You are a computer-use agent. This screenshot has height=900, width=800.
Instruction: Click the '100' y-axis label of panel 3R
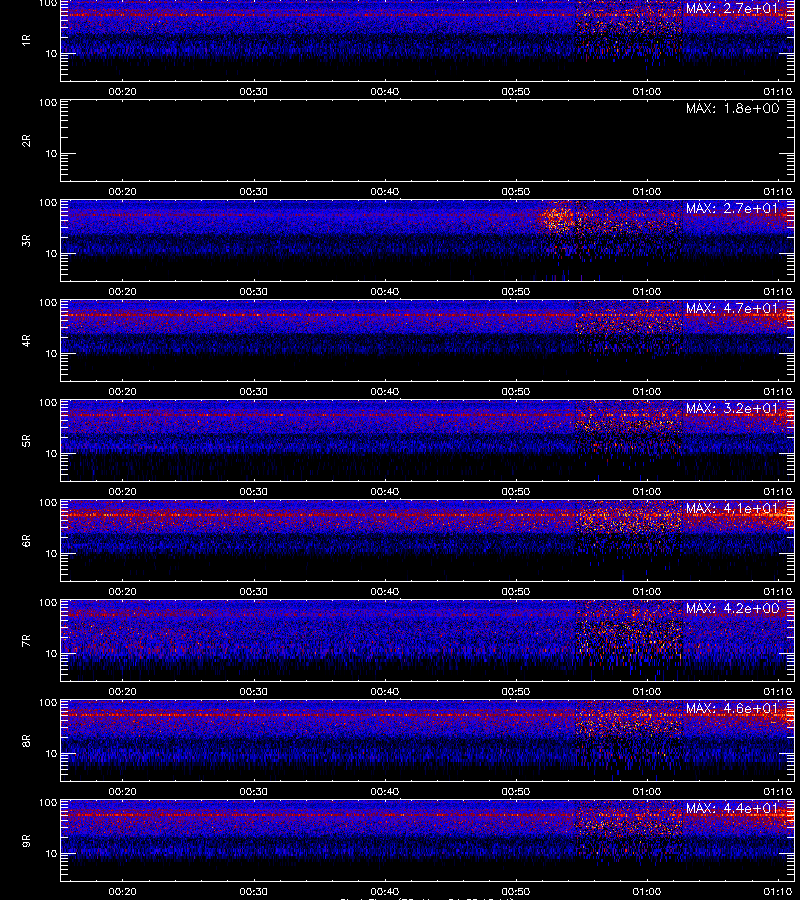point(48,203)
